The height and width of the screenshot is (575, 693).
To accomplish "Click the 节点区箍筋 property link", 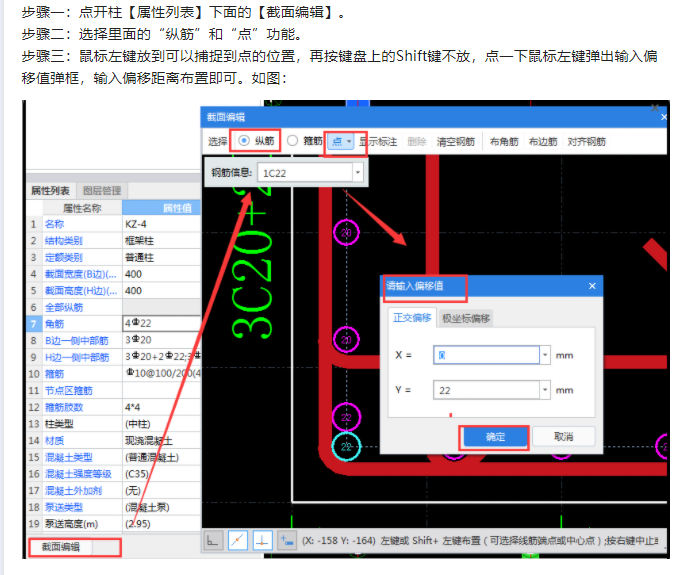I will [69, 391].
